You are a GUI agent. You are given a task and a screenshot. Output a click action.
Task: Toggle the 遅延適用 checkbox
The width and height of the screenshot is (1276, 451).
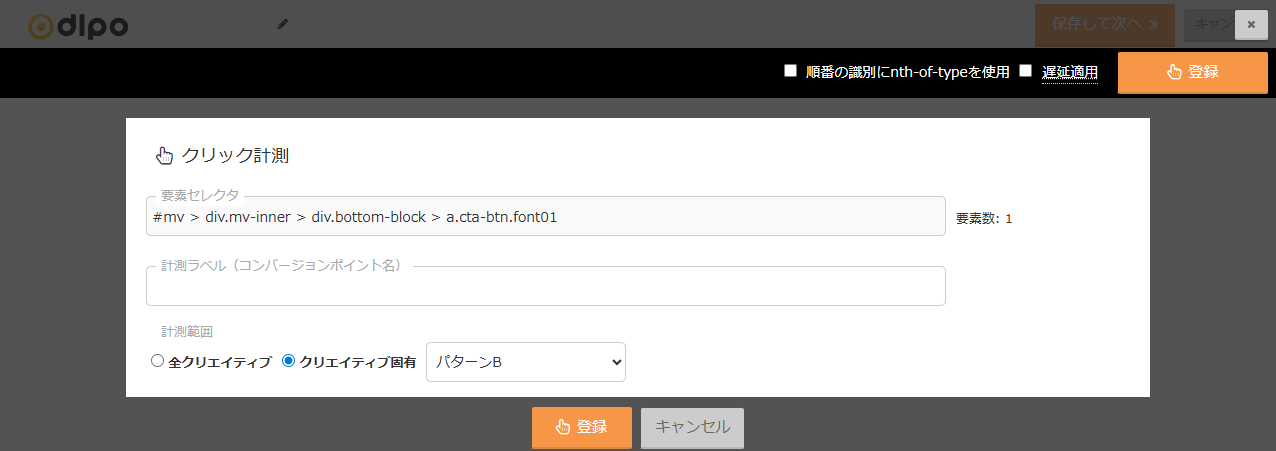click(1025, 71)
